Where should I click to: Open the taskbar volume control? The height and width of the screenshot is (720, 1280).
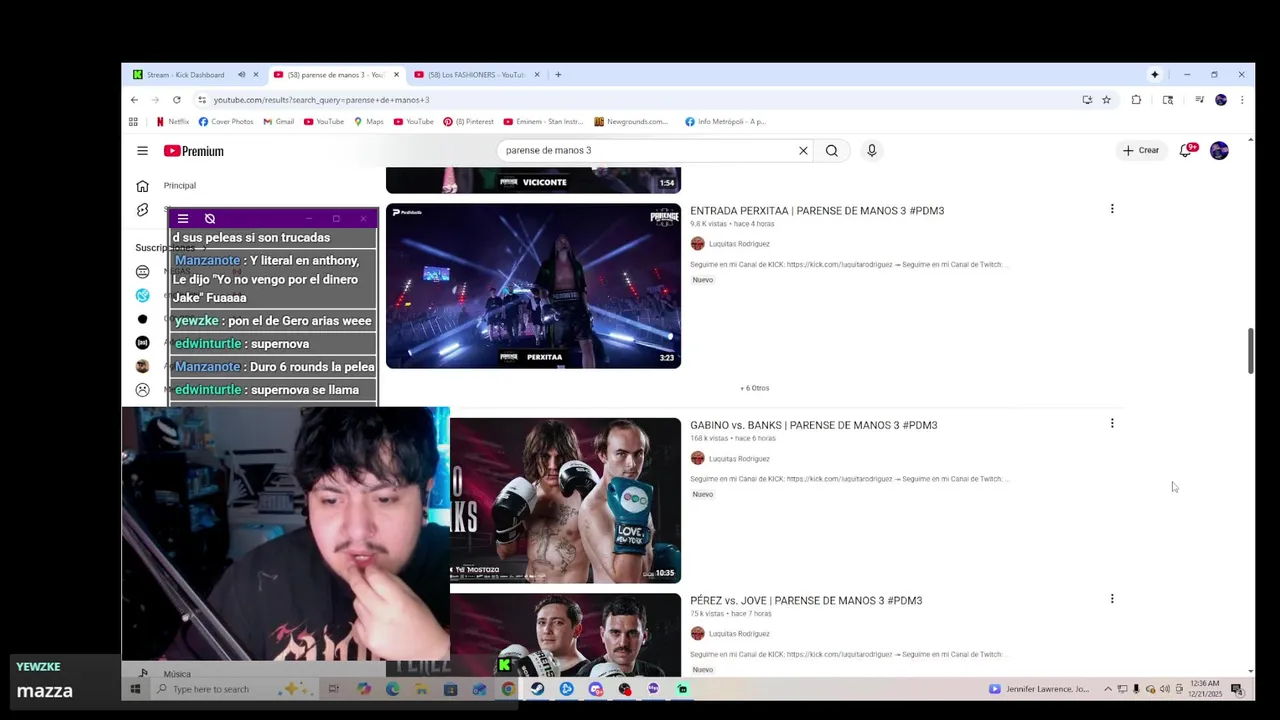coord(1164,689)
